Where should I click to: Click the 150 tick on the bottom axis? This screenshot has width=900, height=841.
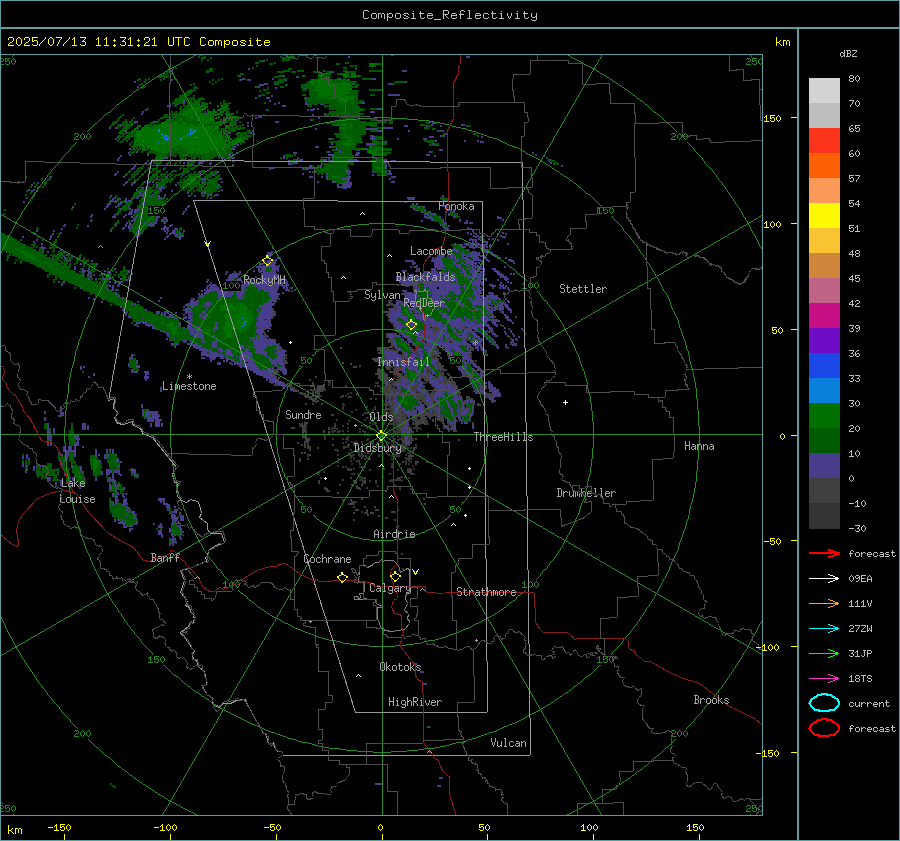click(x=695, y=827)
